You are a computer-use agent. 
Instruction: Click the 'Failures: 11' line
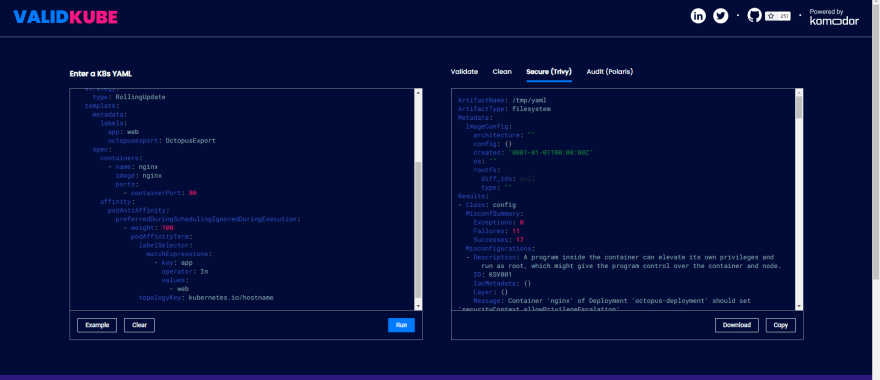tap(497, 231)
